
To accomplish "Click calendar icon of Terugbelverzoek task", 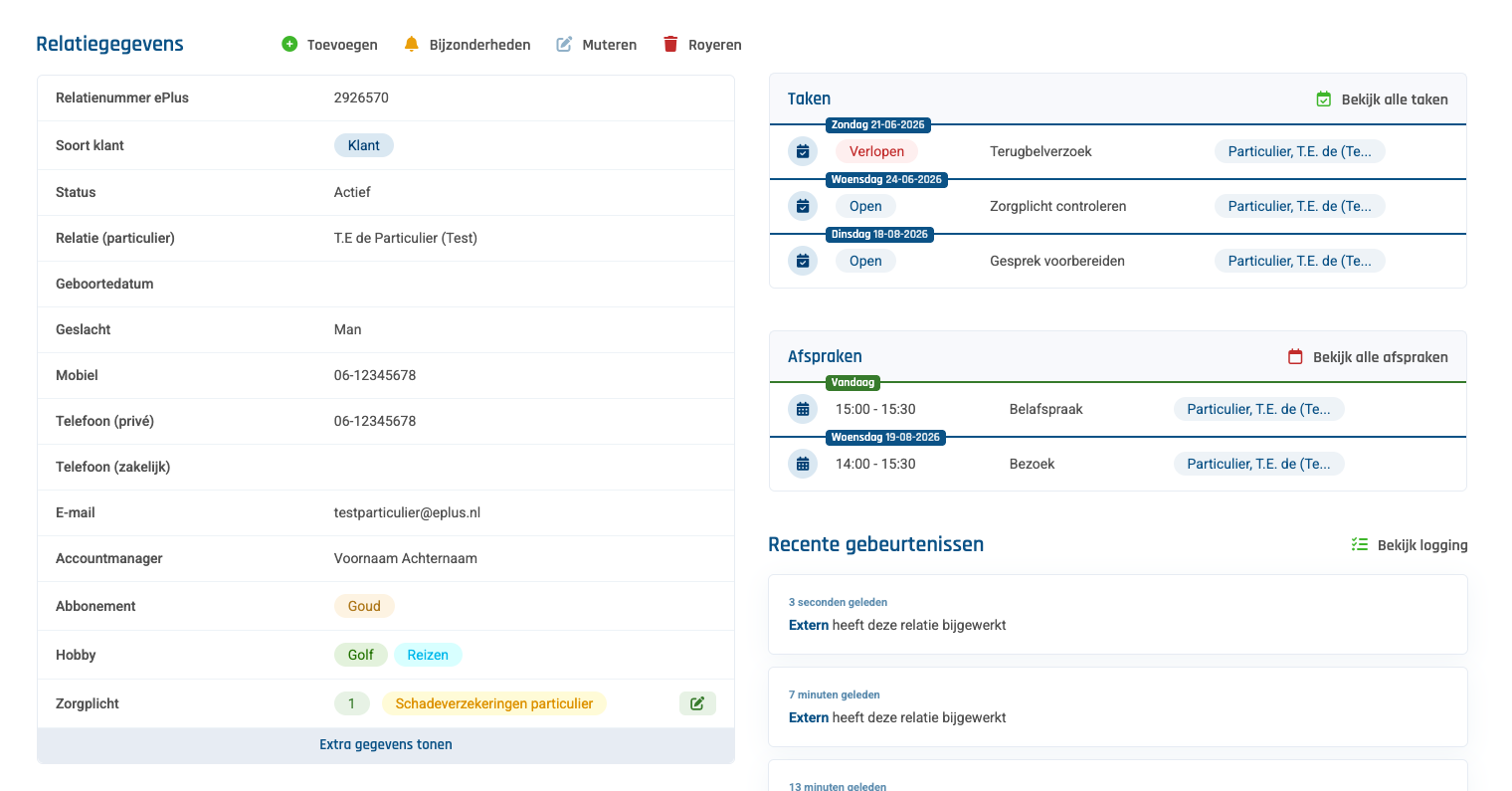I will [803, 151].
